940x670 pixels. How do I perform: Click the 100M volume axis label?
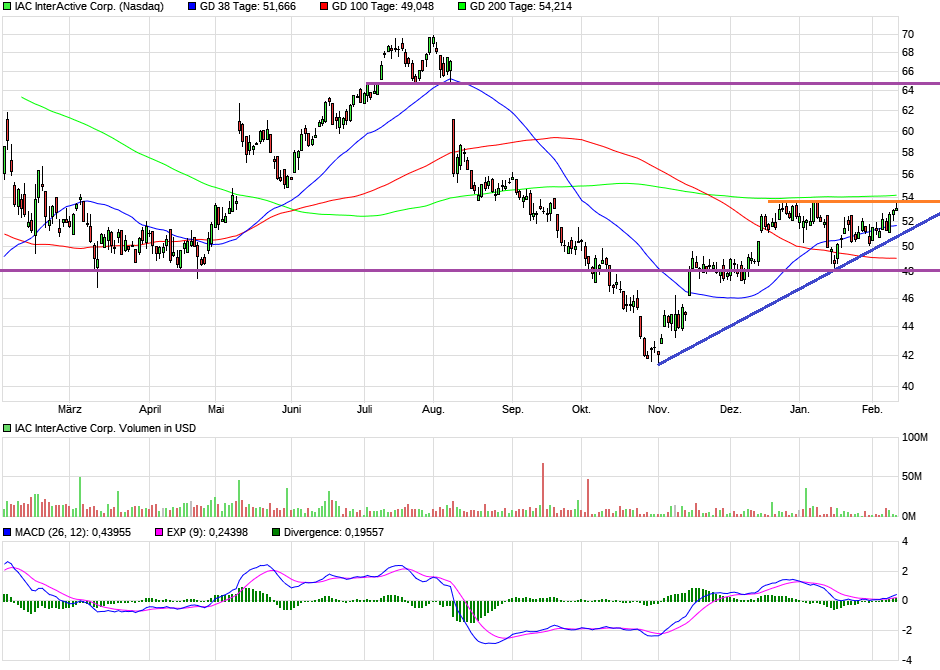tap(915, 438)
